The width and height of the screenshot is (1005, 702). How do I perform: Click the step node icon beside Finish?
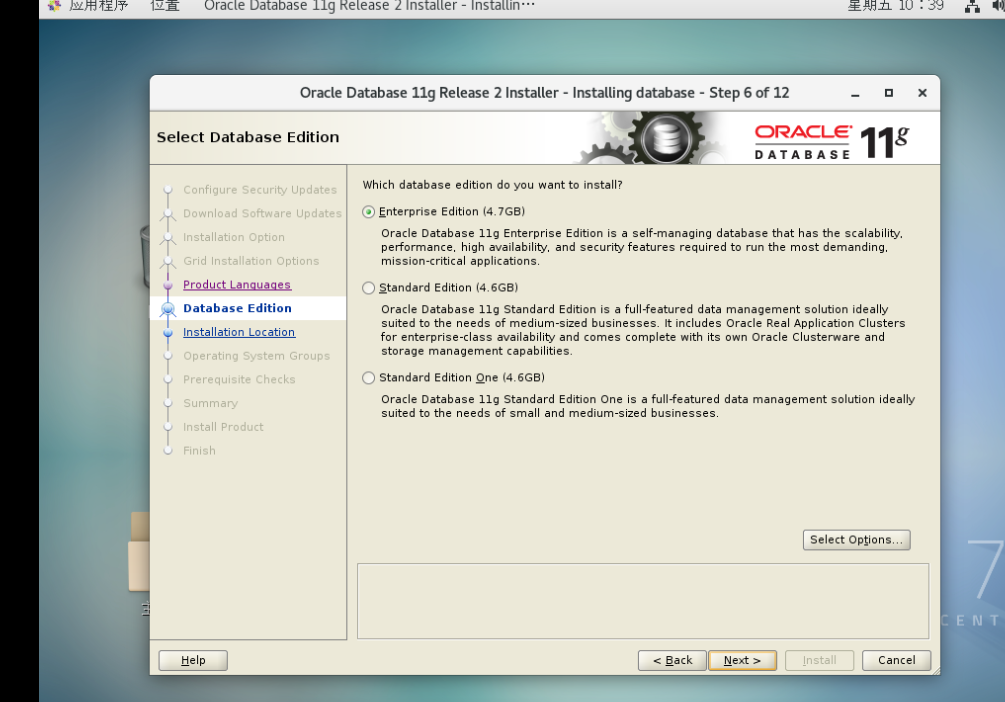(x=167, y=450)
